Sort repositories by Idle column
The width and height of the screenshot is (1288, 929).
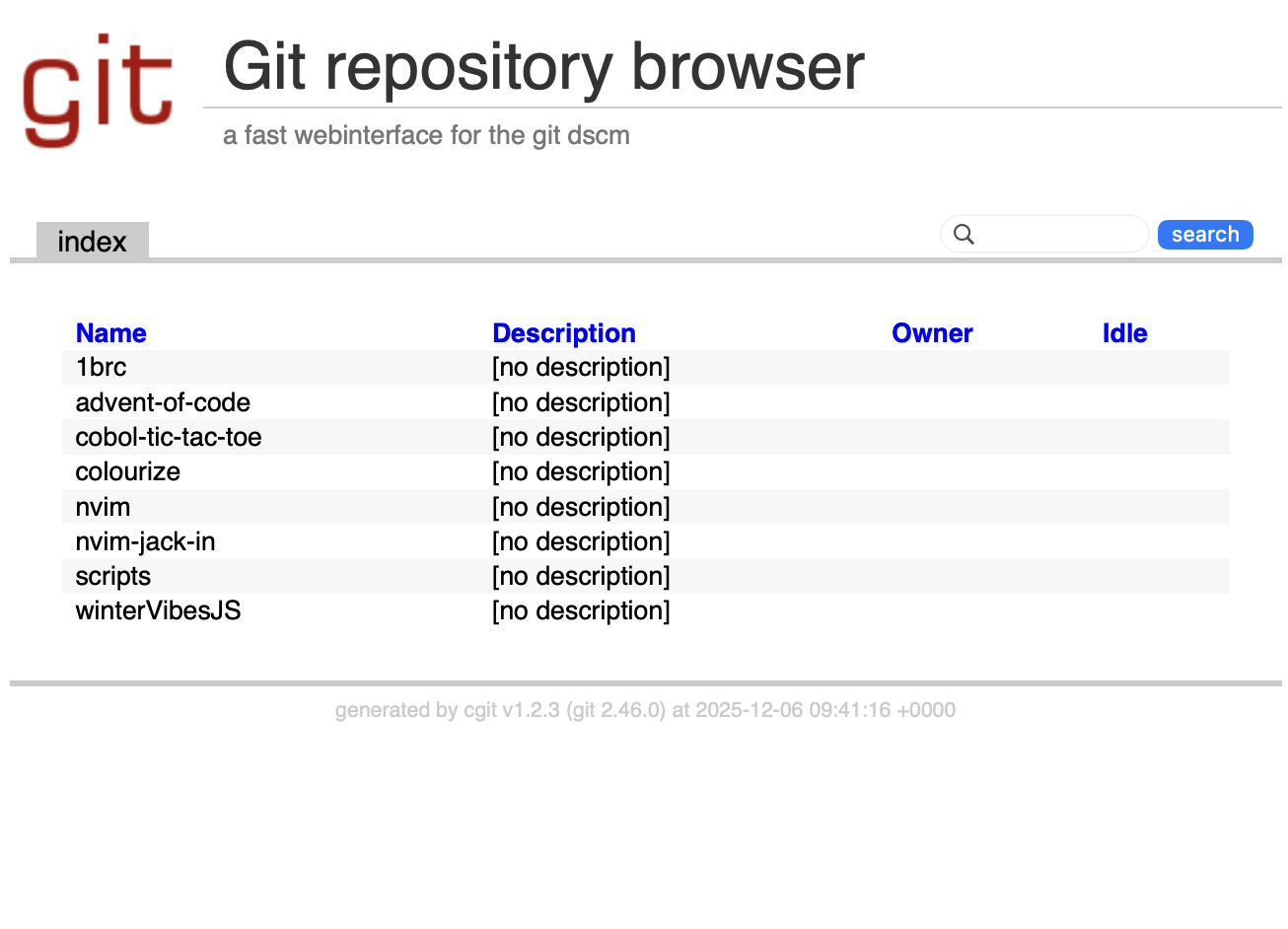[1124, 333]
